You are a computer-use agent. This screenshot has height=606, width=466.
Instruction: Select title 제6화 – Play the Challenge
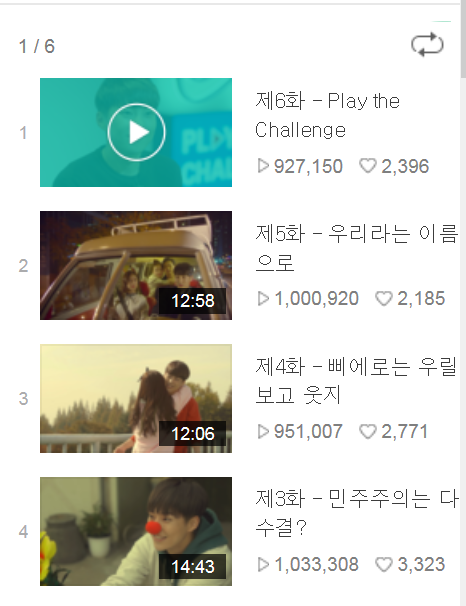[327, 115]
